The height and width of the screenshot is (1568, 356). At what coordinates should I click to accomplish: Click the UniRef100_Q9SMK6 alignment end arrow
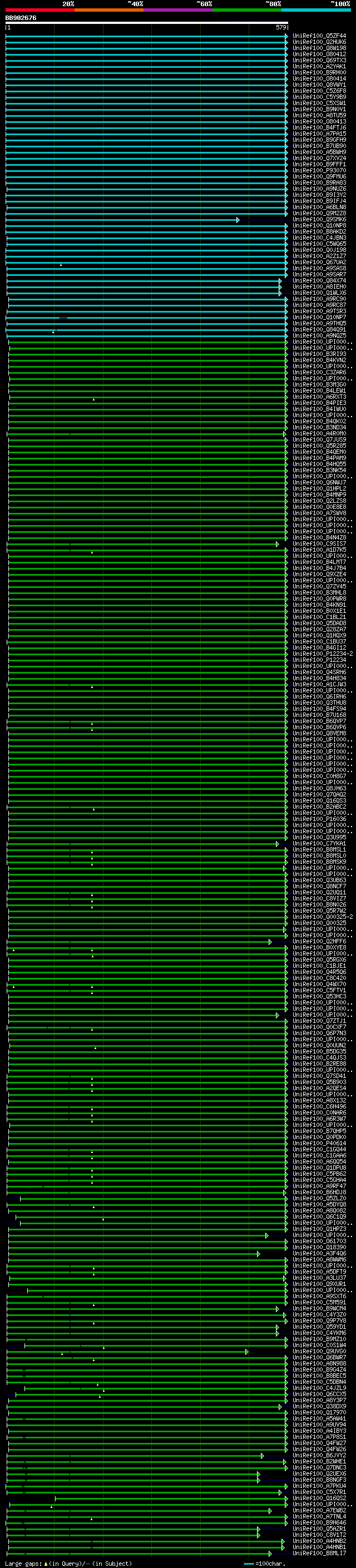point(238,220)
